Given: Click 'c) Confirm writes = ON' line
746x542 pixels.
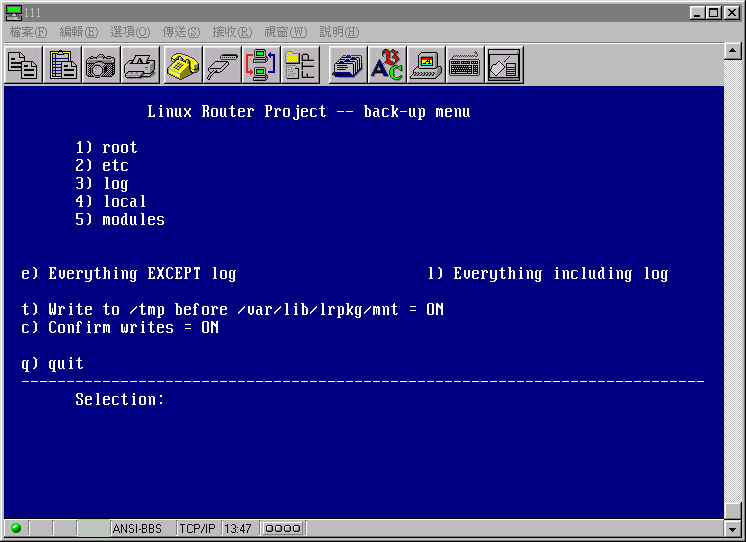Looking at the screenshot, I should coord(120,328).
